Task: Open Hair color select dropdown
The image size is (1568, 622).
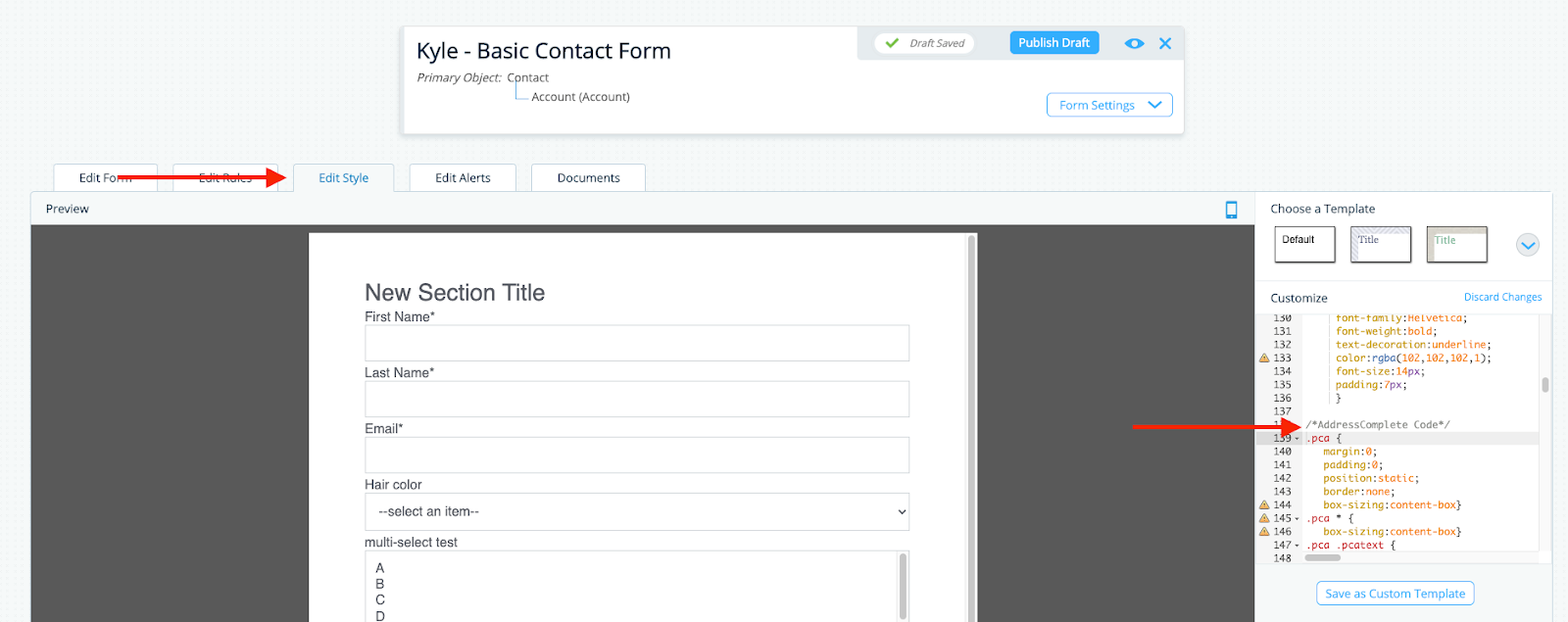Action: point(636,512)
